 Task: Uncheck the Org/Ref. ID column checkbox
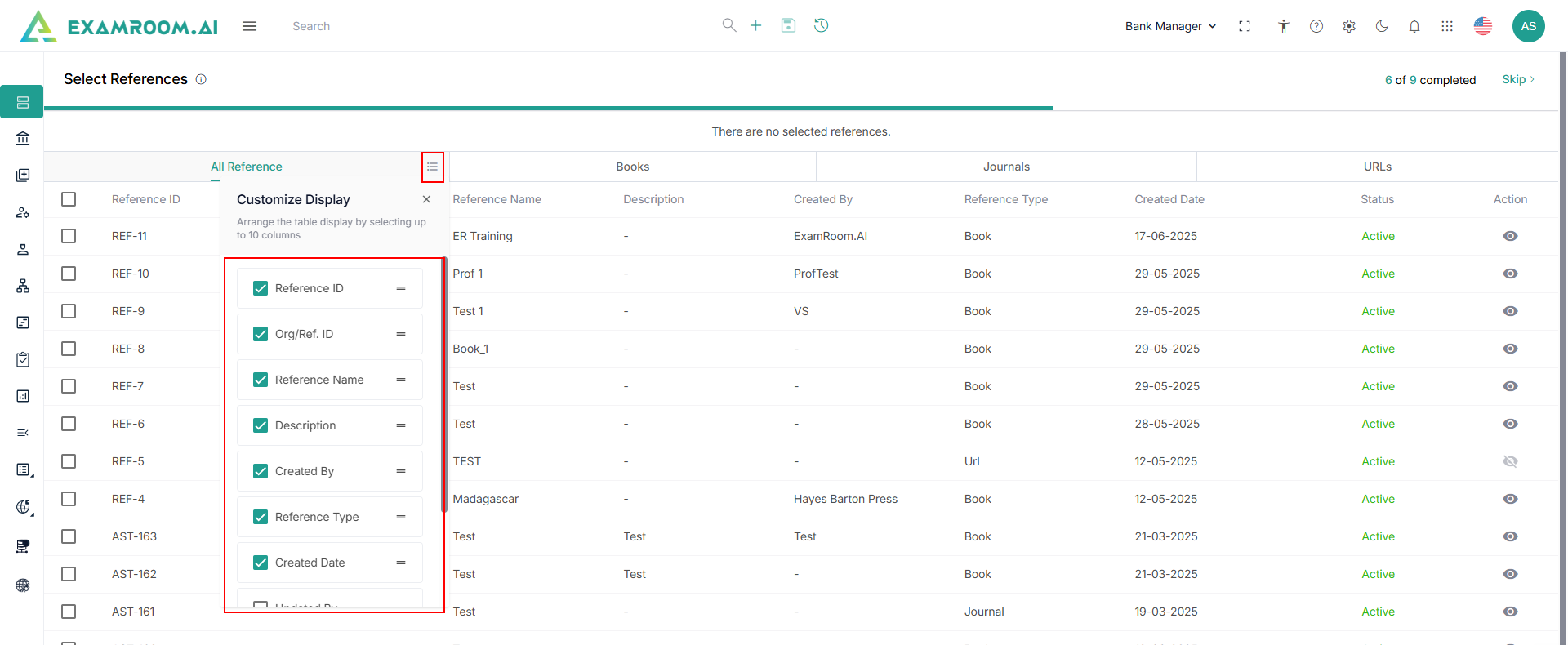[x=261, y=334]
